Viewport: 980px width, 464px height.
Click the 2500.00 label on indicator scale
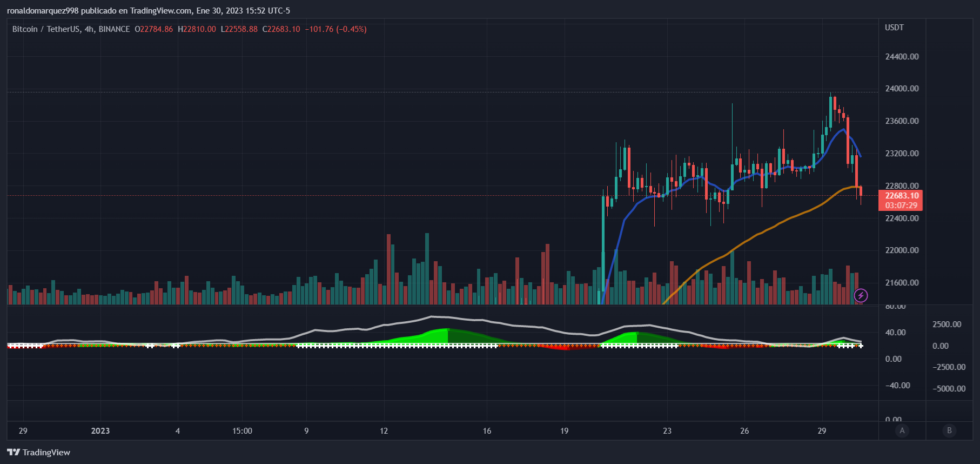click(x=946, y=325)
